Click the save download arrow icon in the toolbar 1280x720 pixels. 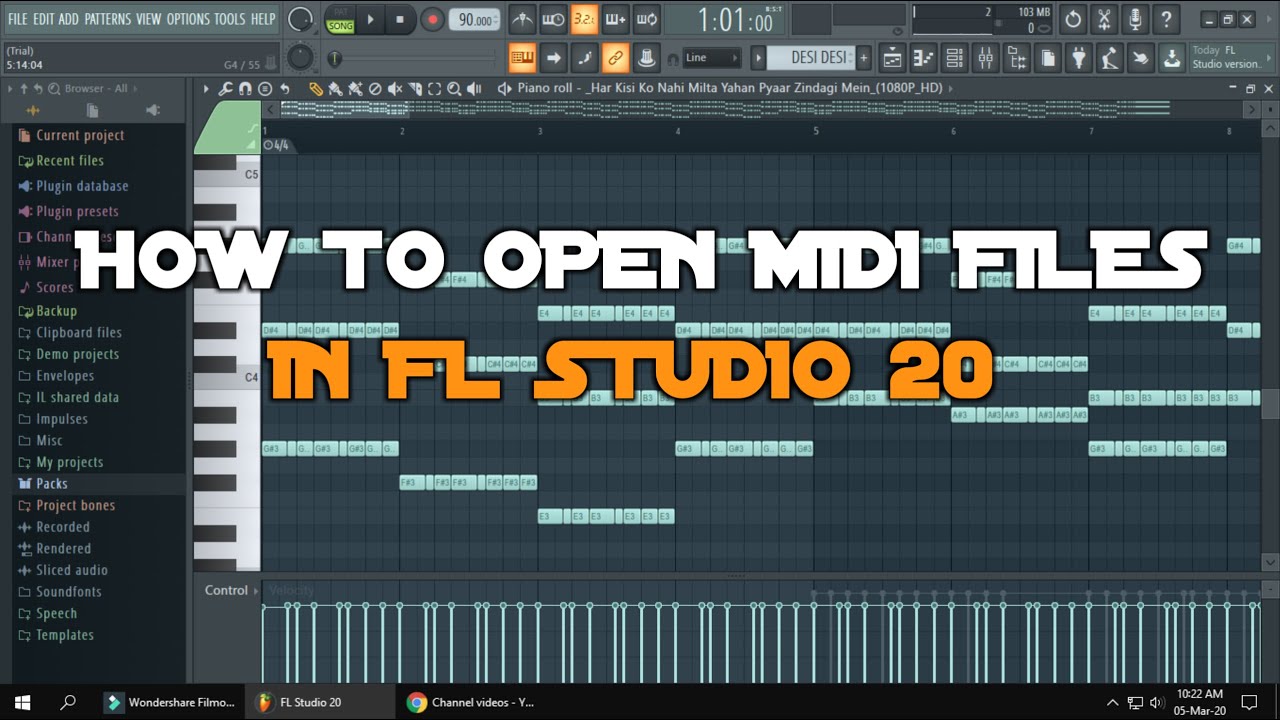point(1171,58)
